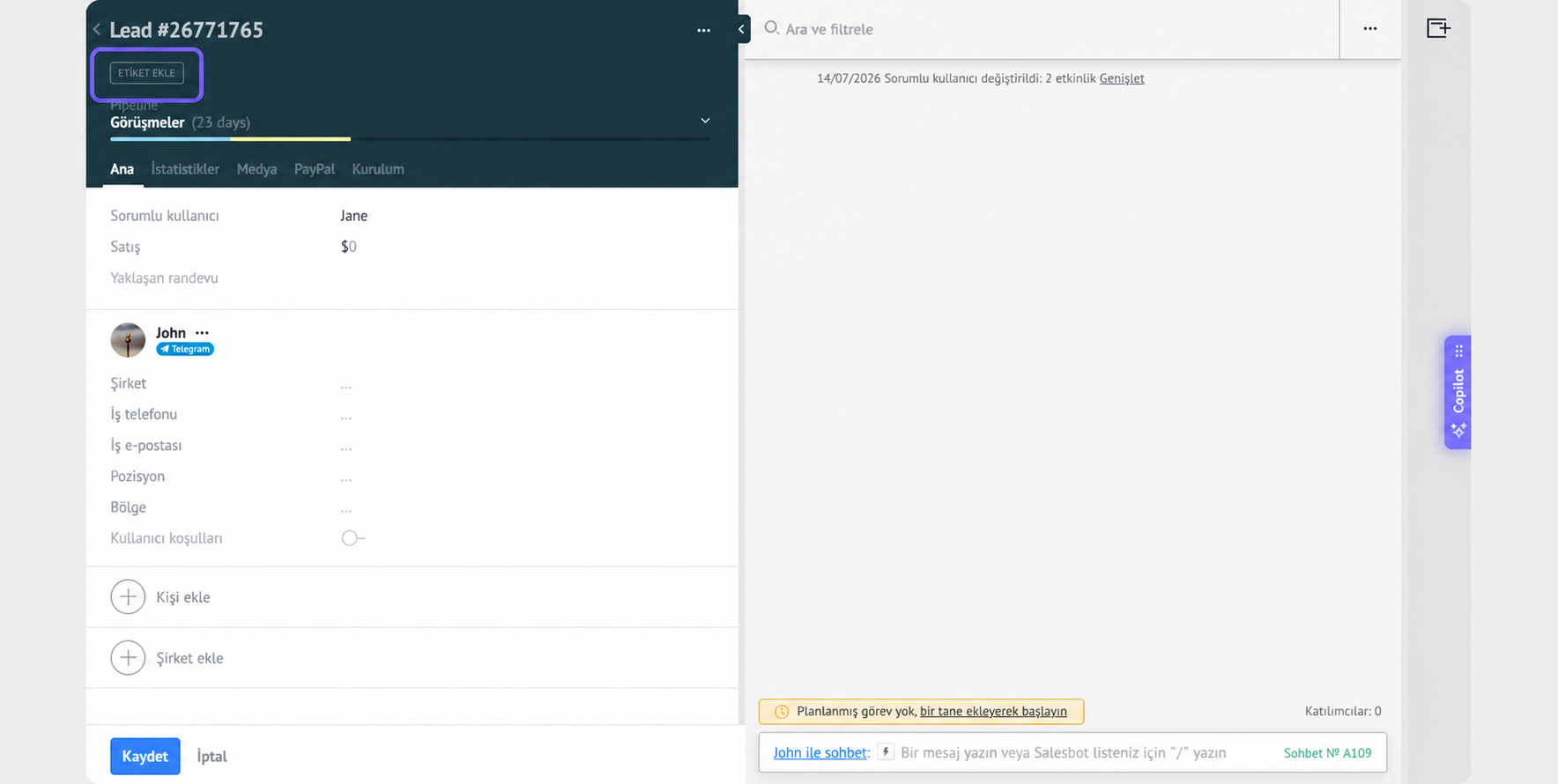Open lead options three-dot menu in header

[703, 30]
